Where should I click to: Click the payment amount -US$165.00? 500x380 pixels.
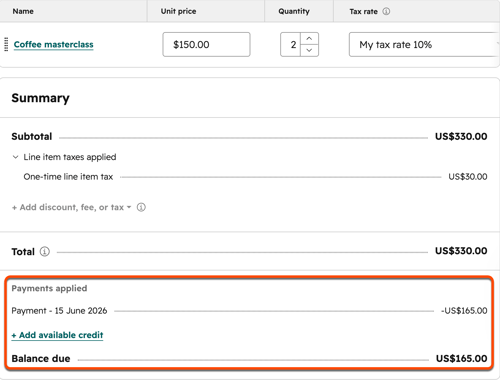(464, 311)
